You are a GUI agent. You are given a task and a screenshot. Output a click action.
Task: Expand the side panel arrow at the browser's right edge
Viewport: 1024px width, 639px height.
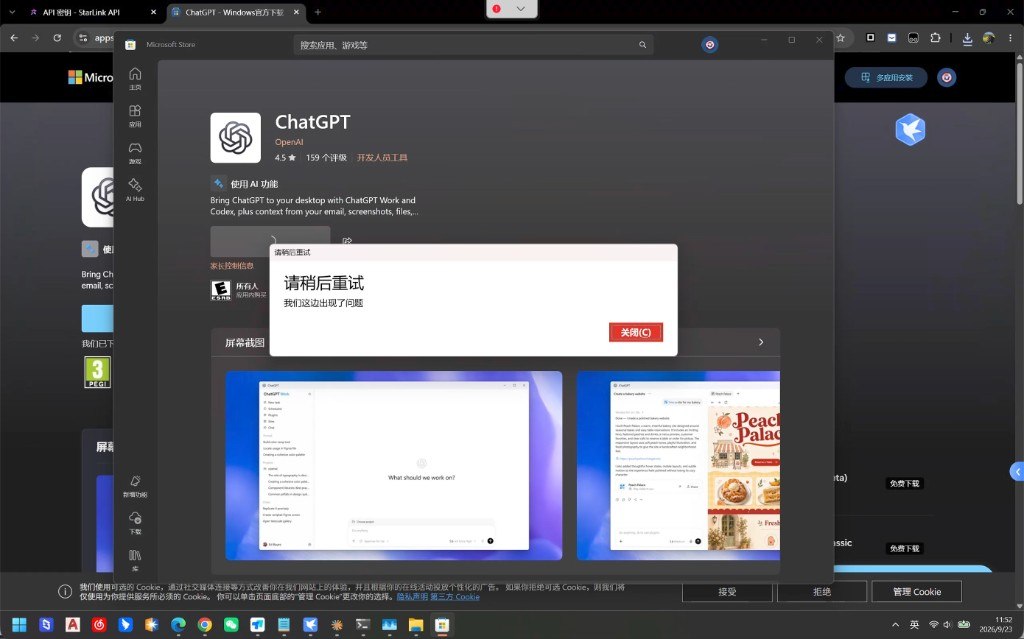[x=1017, y=472]
